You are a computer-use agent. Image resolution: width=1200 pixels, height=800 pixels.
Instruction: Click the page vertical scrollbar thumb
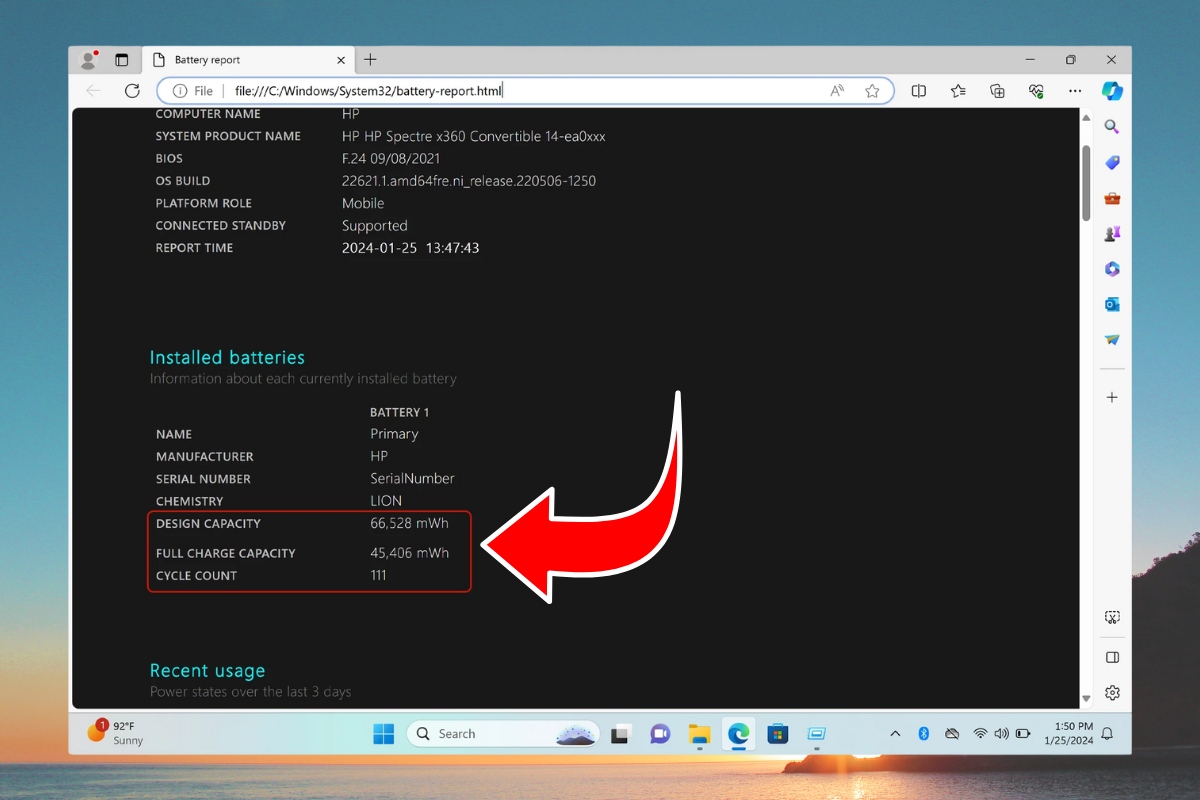click(1086, 185)
